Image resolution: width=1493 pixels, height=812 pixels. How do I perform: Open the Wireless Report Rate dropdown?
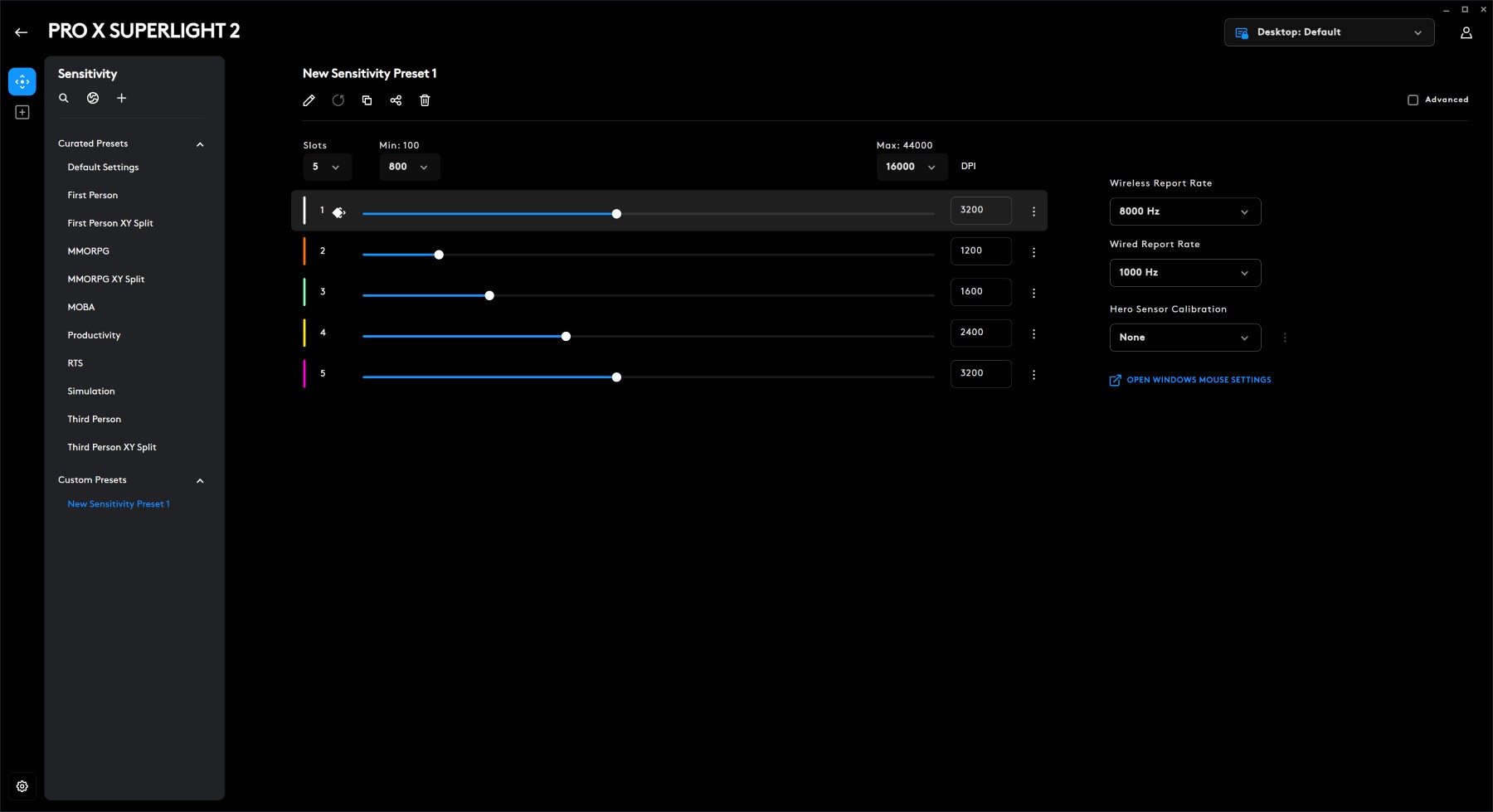[x=1184, y=212]
